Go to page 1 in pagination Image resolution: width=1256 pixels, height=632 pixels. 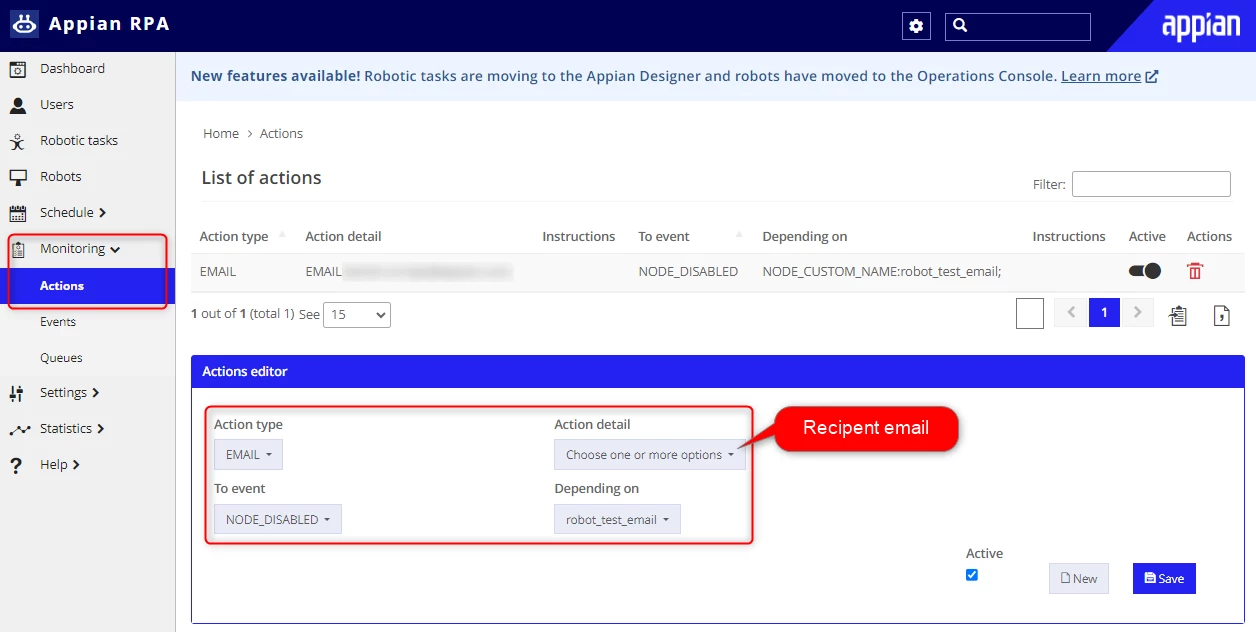pos(1104,313)
